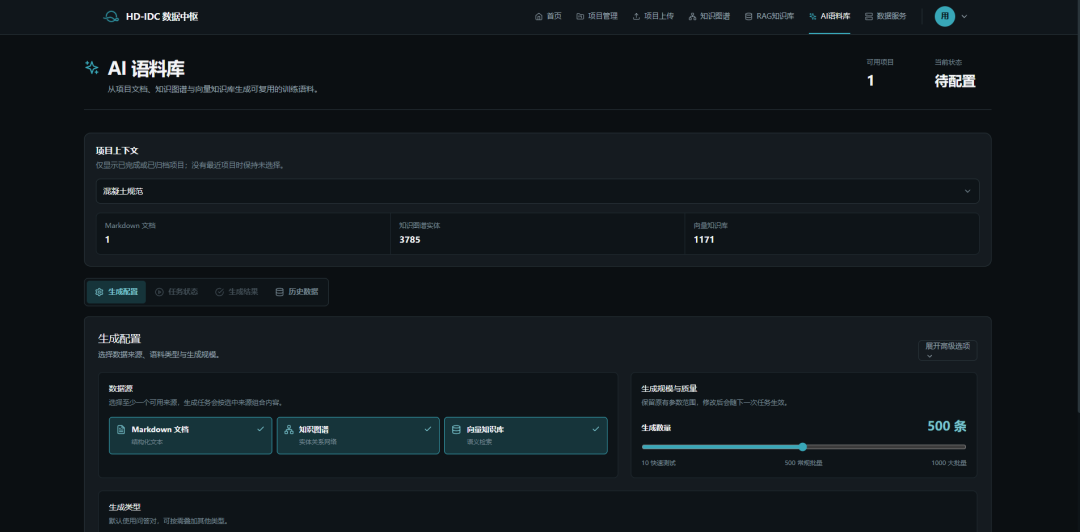Navigate to 知识图谱 in the navbar
1080x532 pixels.
point(709,17)
